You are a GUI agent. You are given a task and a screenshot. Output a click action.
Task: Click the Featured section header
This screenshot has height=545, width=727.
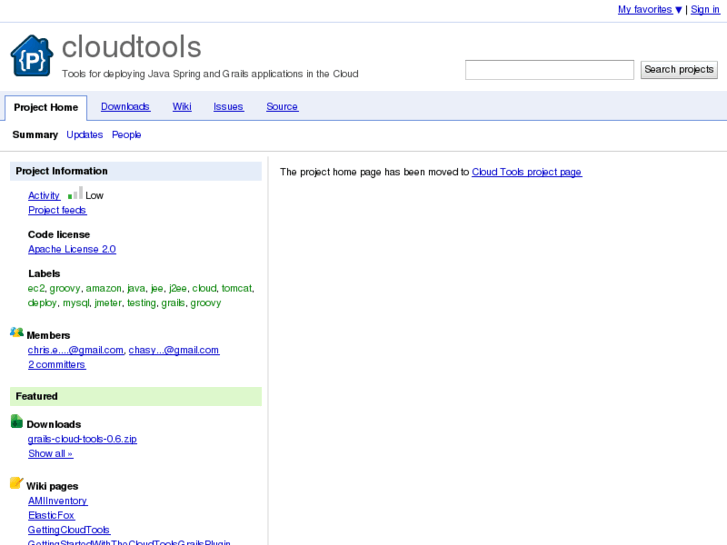[136, 397]
